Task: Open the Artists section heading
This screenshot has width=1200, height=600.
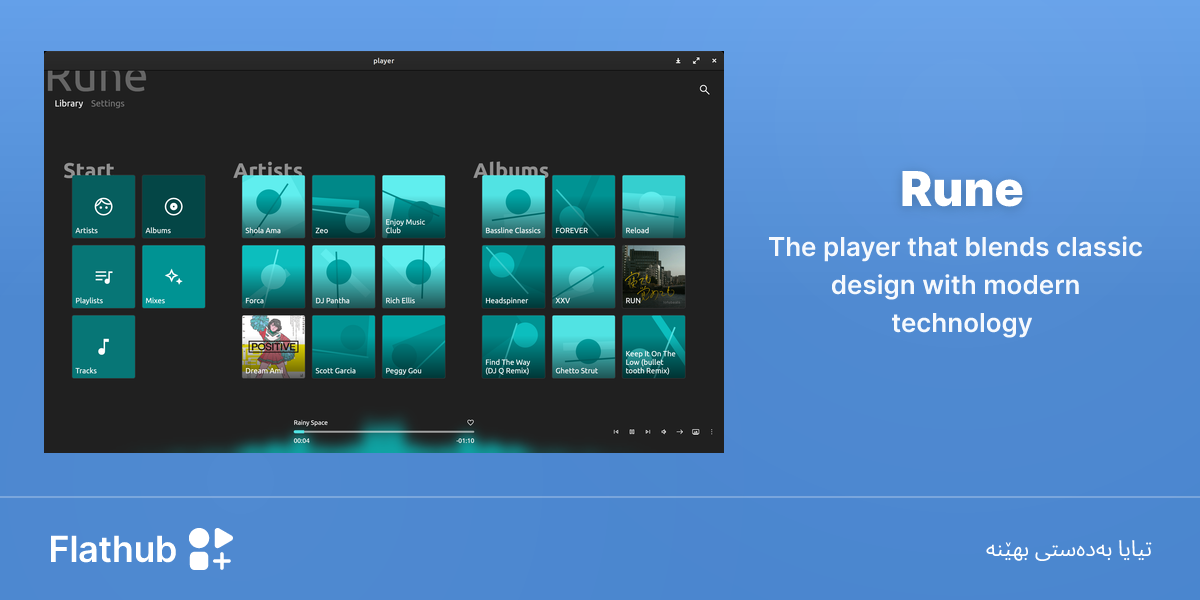Action: 268,170
